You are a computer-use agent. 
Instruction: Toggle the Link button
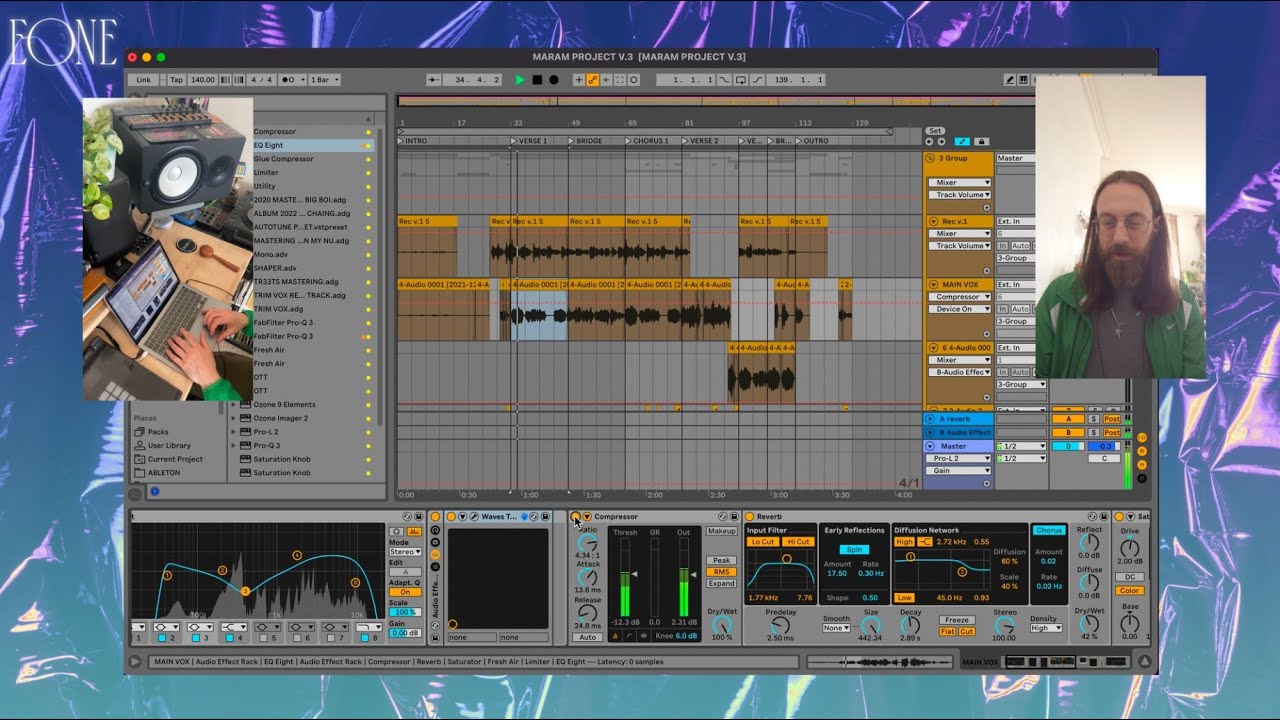[144, 80]
